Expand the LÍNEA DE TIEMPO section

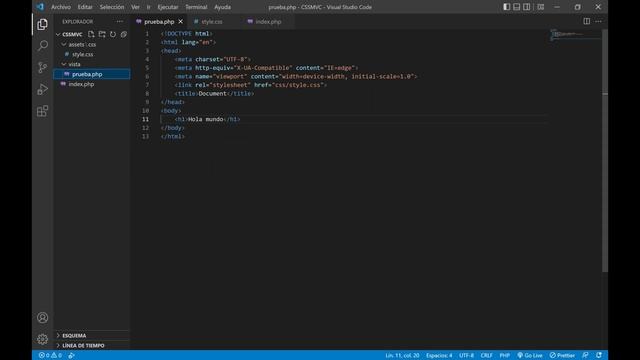(92, 345)
